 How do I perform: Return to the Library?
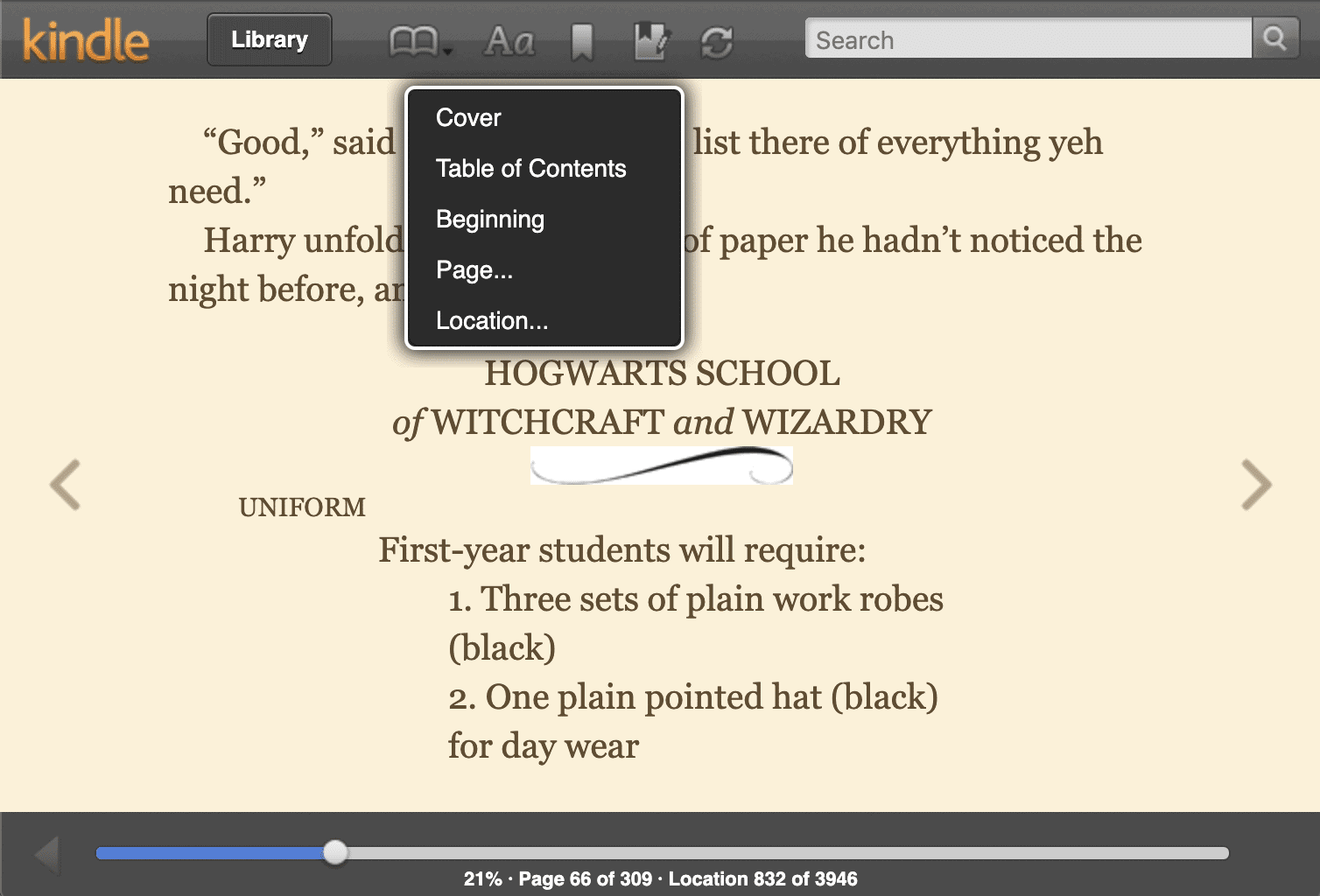pos(269,38)
